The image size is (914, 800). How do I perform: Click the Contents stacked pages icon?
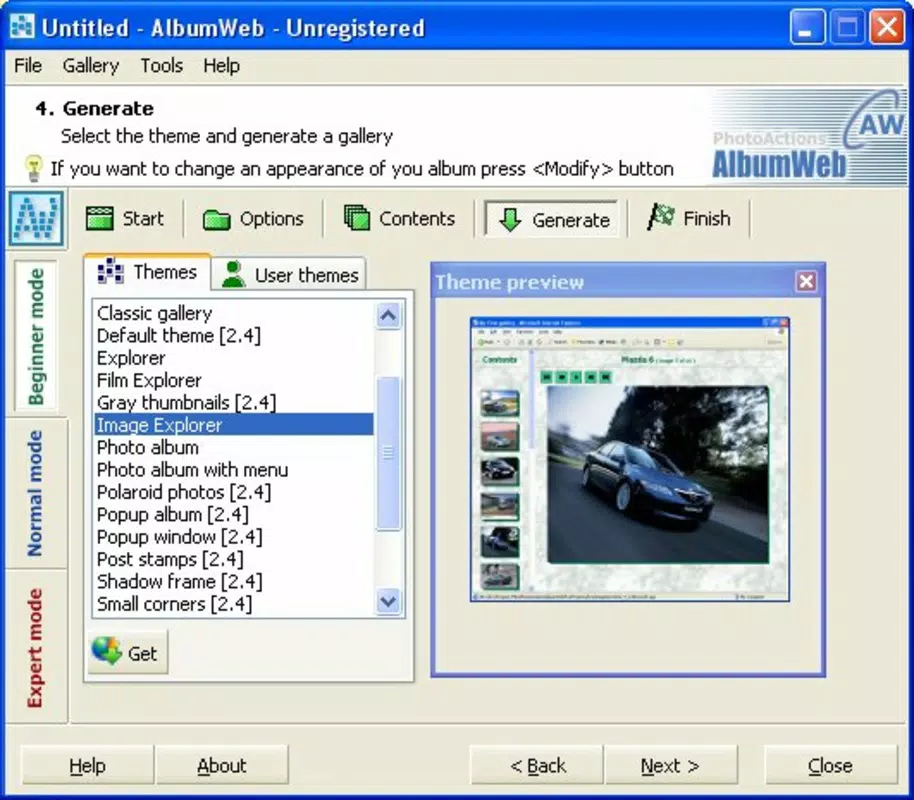pyautogui.click(x=357, y=218)
